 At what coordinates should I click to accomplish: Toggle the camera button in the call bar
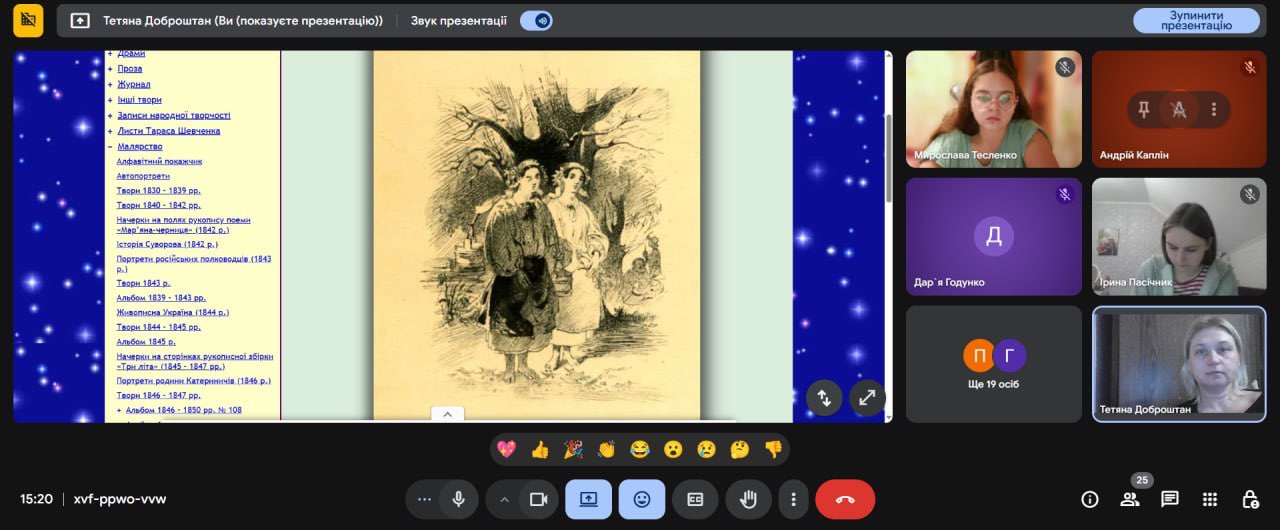point(538,499)
